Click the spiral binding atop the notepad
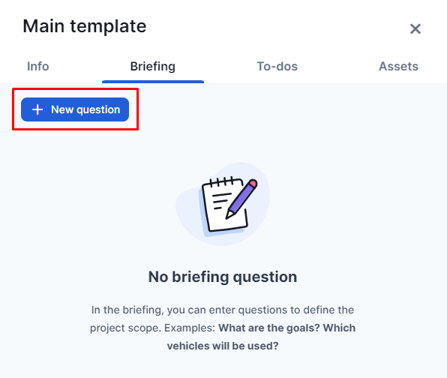The image size is (447, 378). [x=223, y=182]
